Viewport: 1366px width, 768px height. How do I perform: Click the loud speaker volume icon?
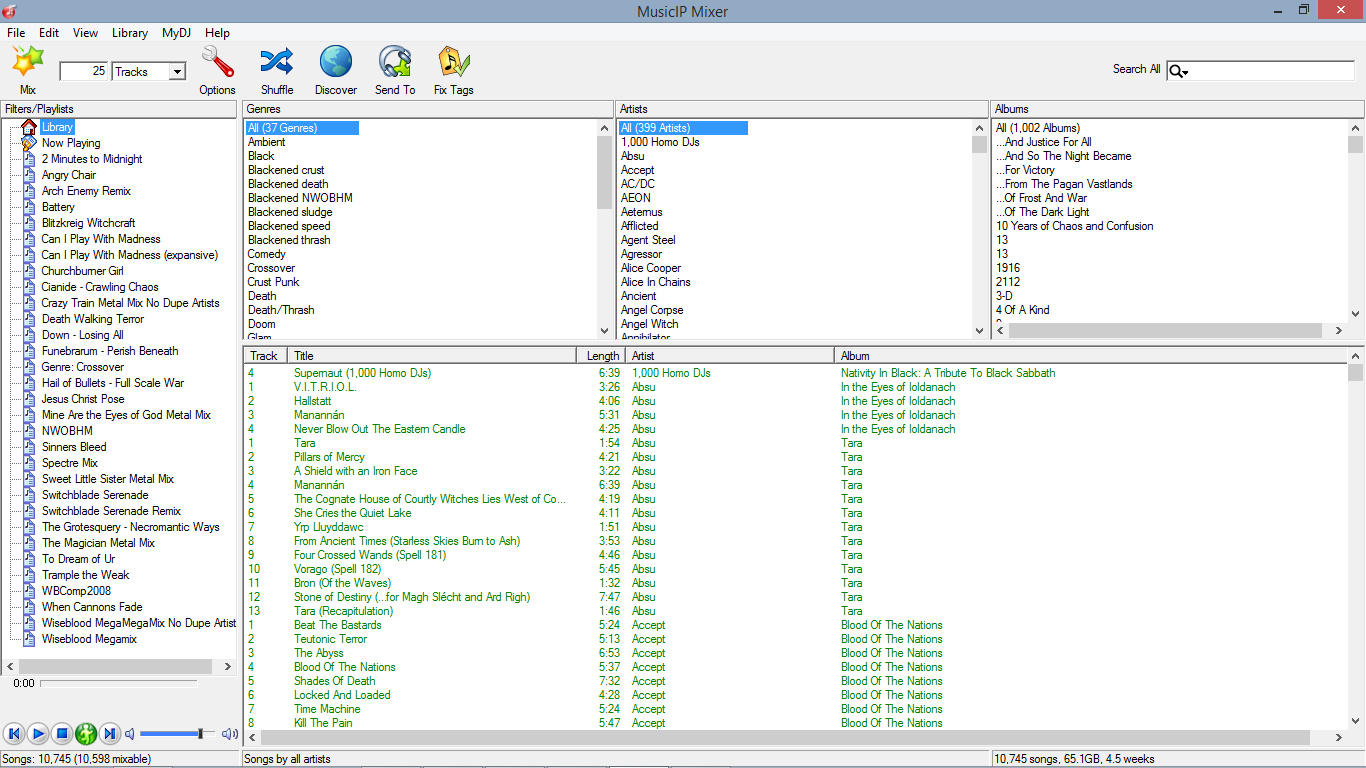tap(230, 734)
